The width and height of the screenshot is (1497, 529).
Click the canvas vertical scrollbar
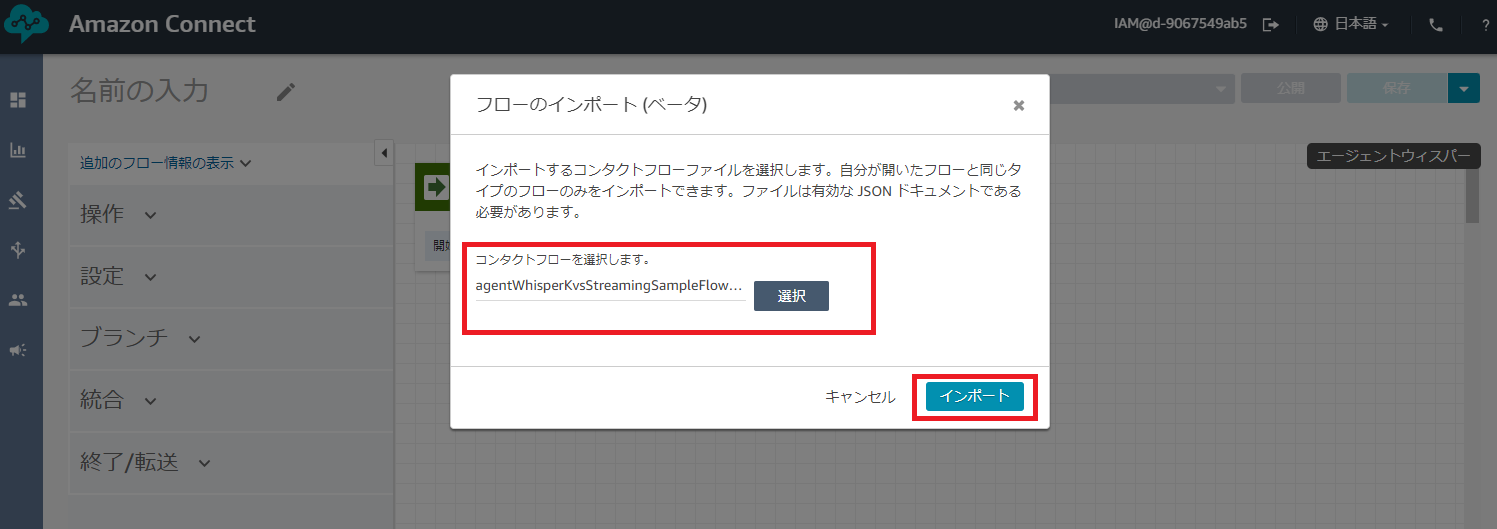tap(1472, 196)
